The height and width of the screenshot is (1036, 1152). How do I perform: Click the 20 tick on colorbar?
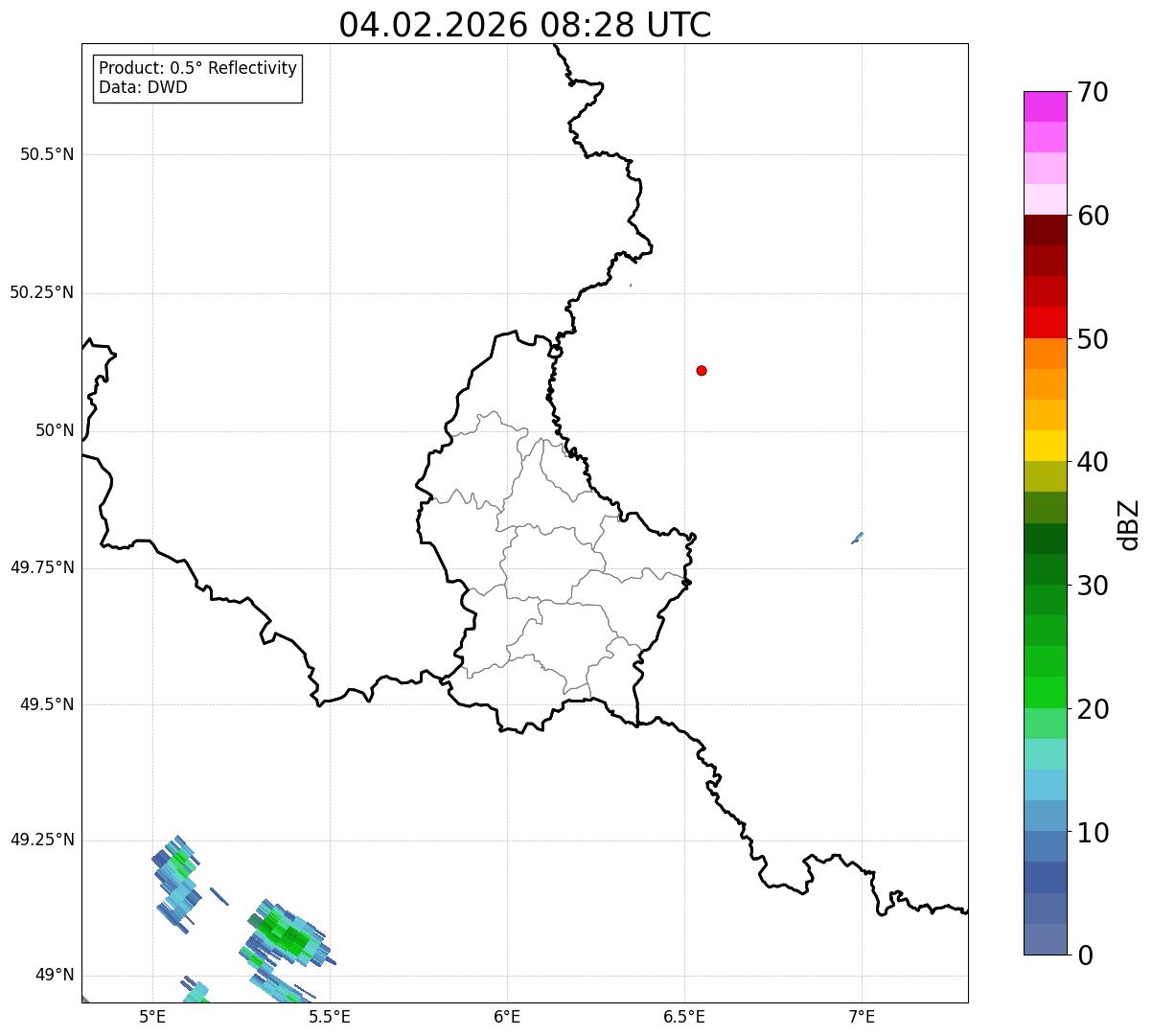[x=1093, y=709]
